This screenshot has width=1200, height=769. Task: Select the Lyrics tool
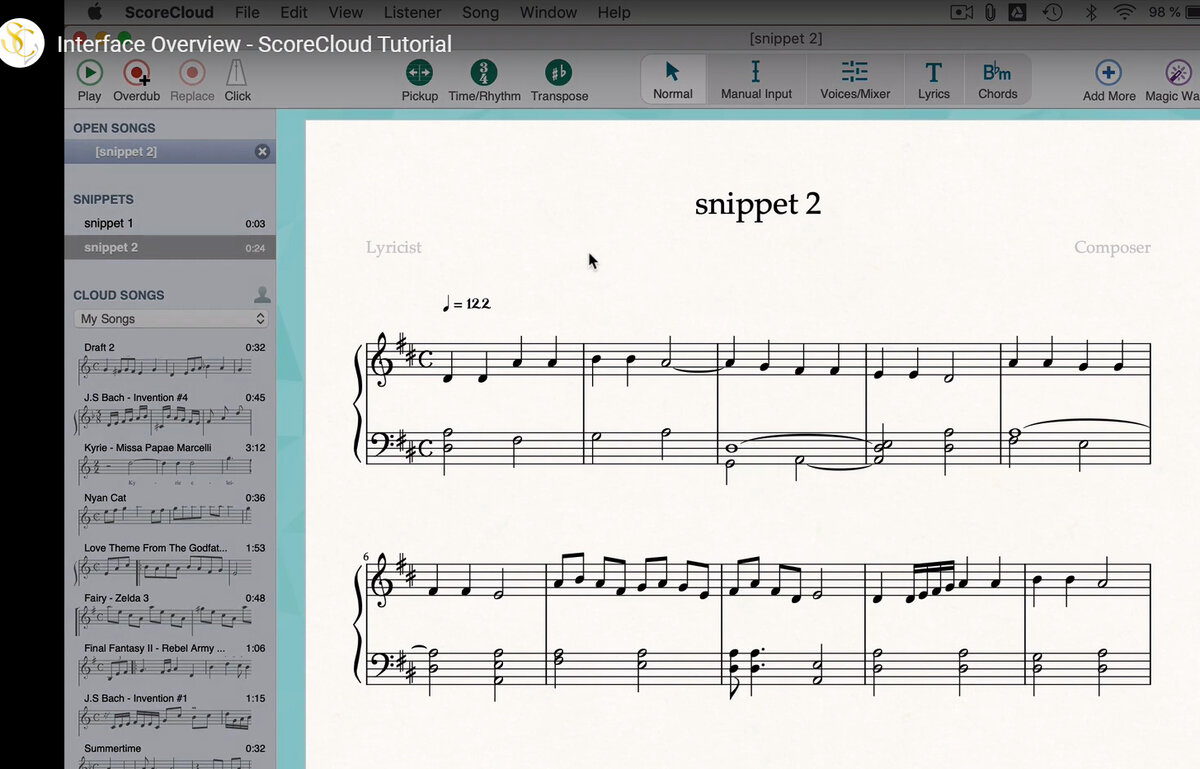point(934,79)
